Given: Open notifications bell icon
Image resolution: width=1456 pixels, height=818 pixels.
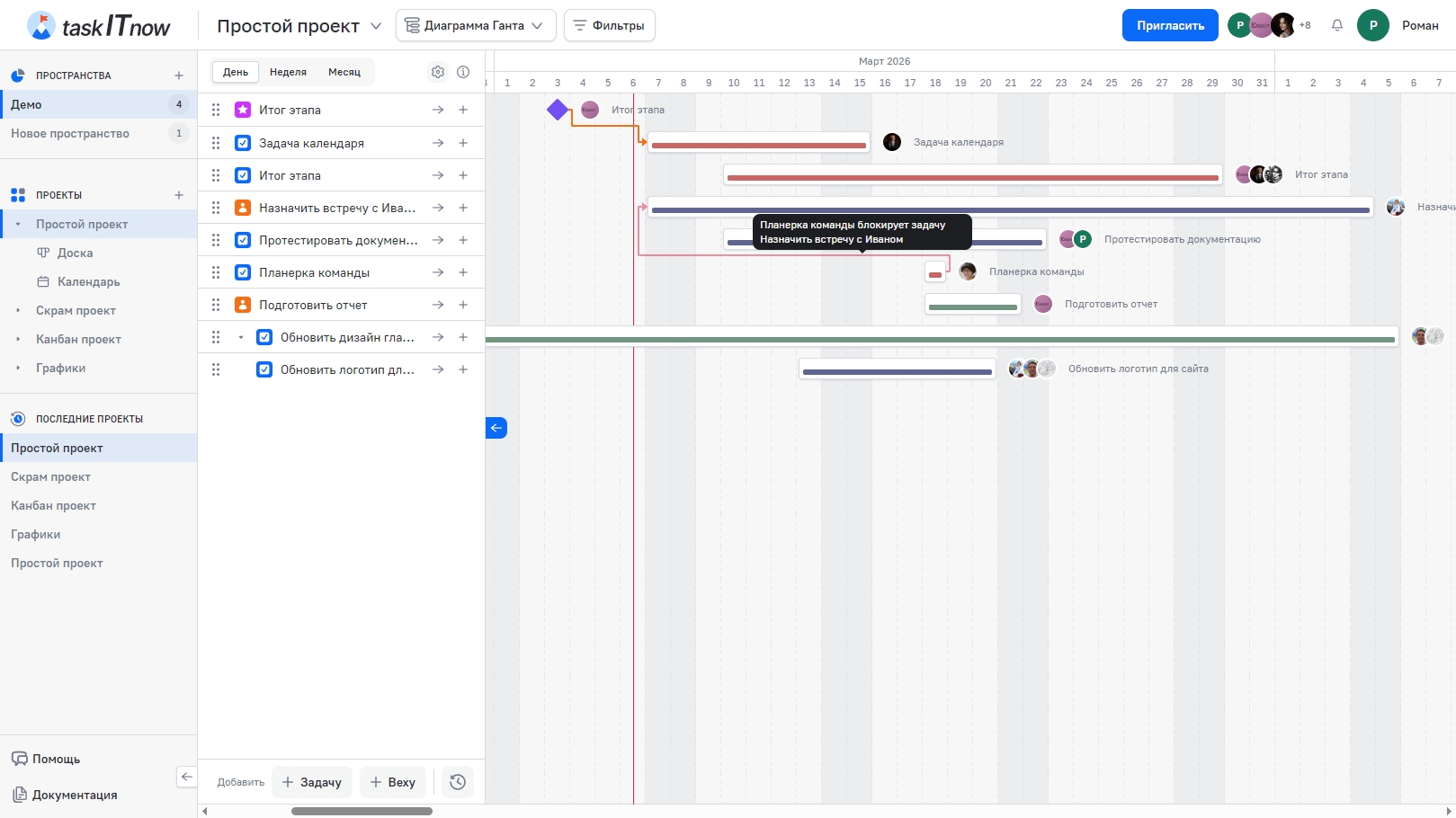Looking at the screenshot, I should pyautogui.click(x=1337, y=25).
